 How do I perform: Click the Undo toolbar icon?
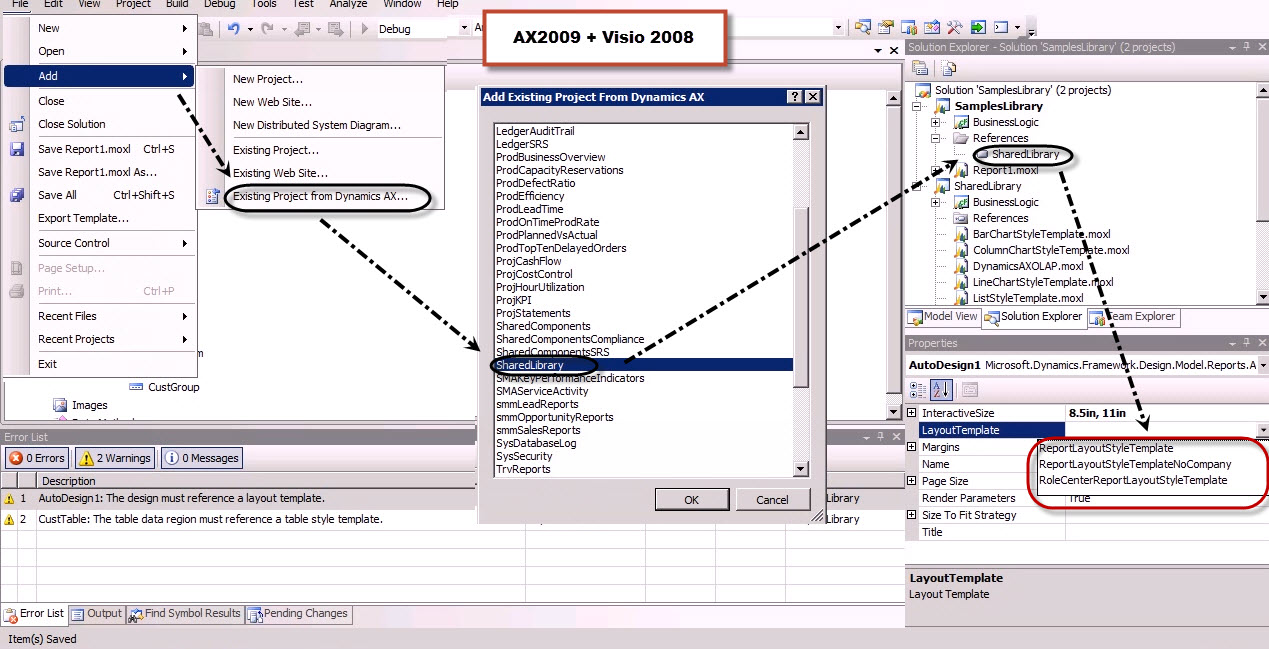pos(233,29)
